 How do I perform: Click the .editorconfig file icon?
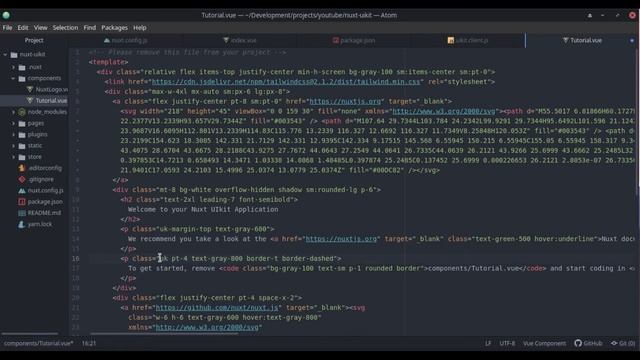coord(22,168)
